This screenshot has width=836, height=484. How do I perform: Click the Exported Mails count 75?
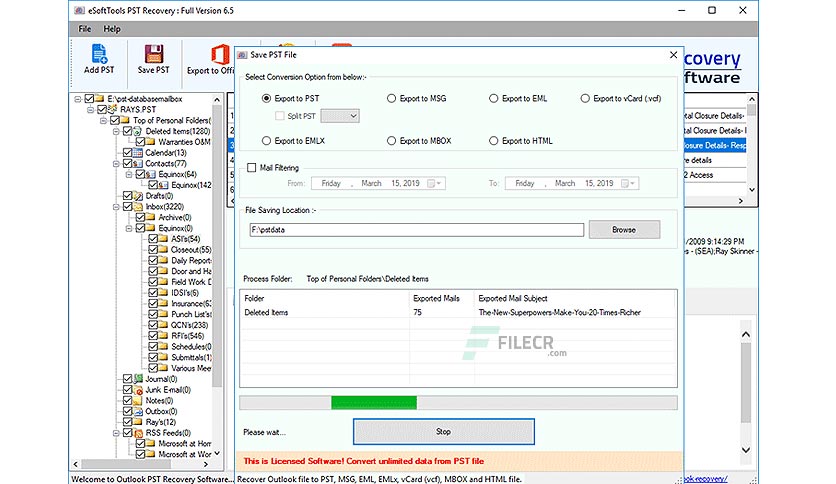coord(417,312)
